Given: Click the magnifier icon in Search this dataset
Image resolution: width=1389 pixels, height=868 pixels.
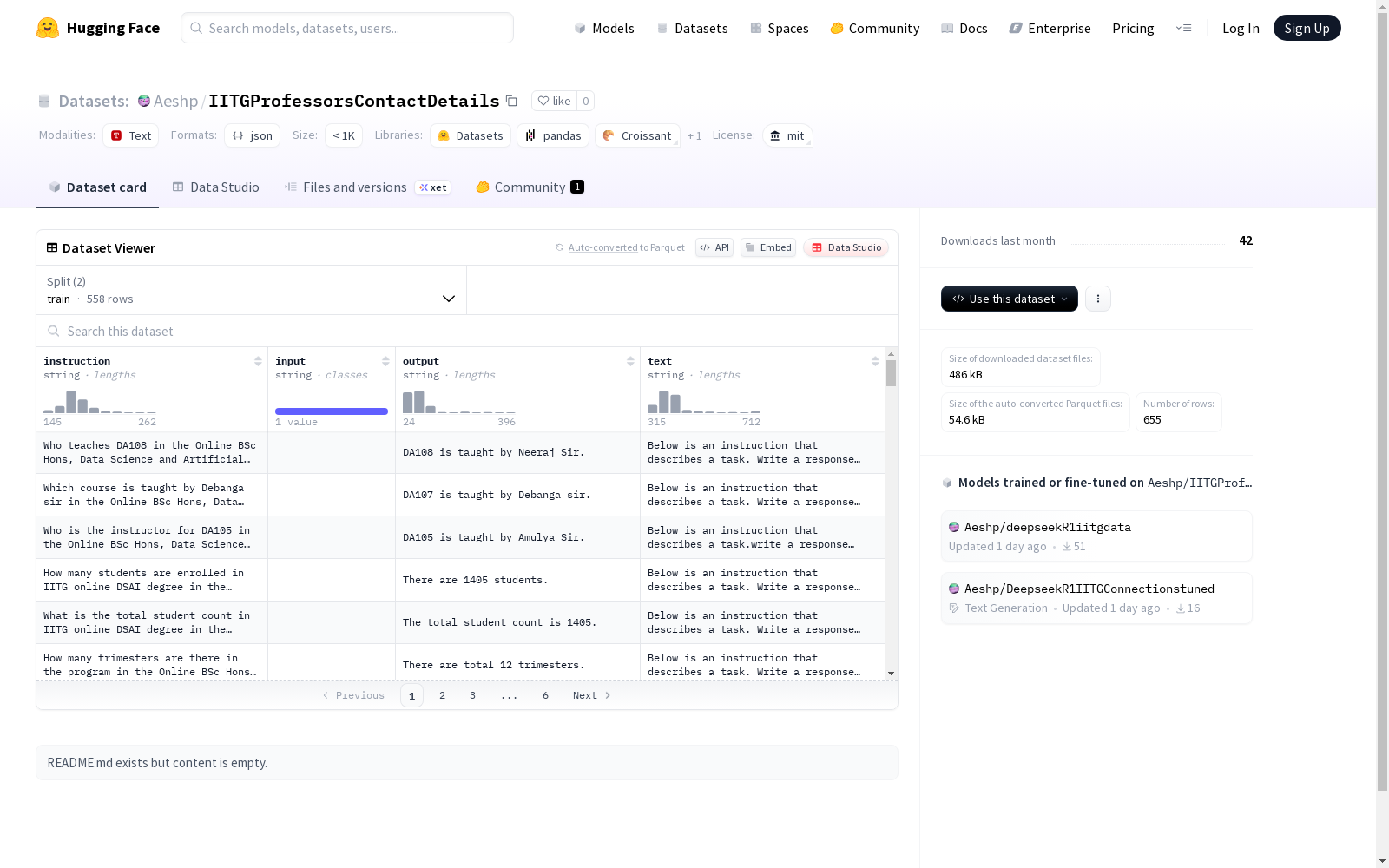Looking at the screenshot, I should pyautogui.click(x=54, y=331).
